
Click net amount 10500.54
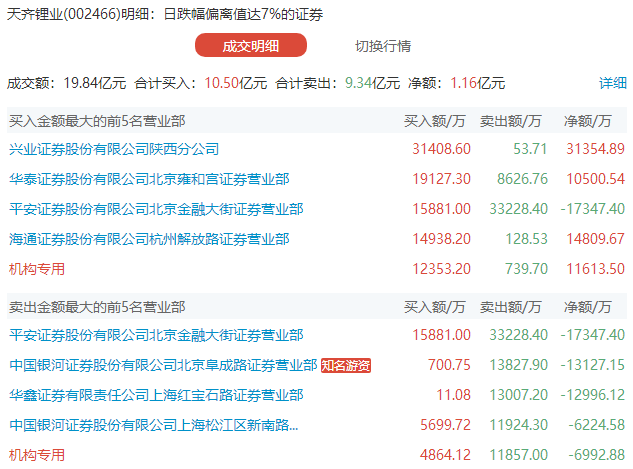pyautogui.click(x=595, y=179)
